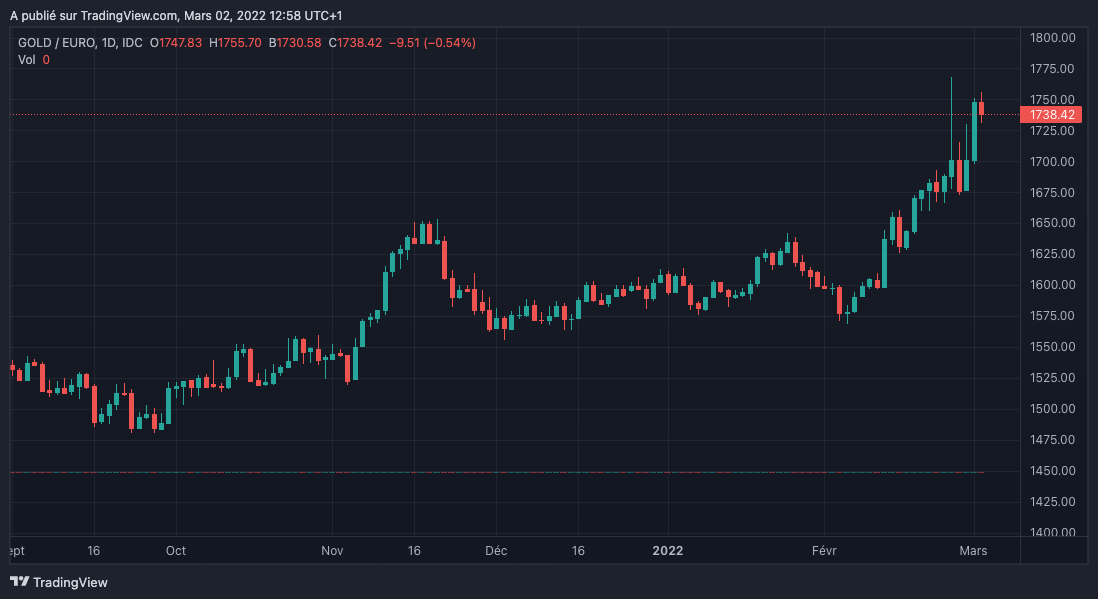Click the TradingView logo in the bottom corner
The height and width of the screenshot is (599, 1098).
point(59,582)
